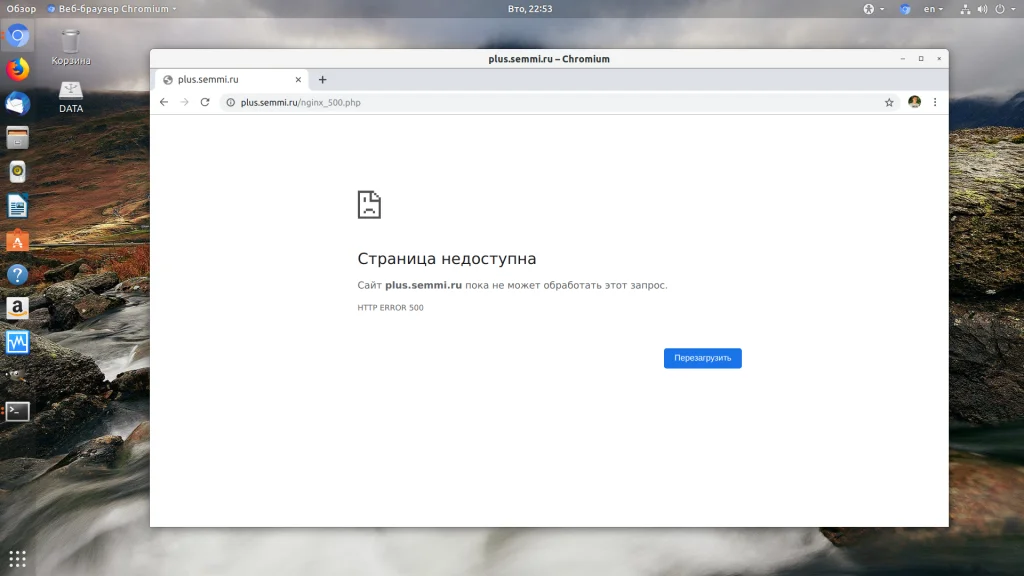The height and width of the screenshot is (576, 1024).
Task: Open the DATA drive desktop icon
Action: (71, 97)
